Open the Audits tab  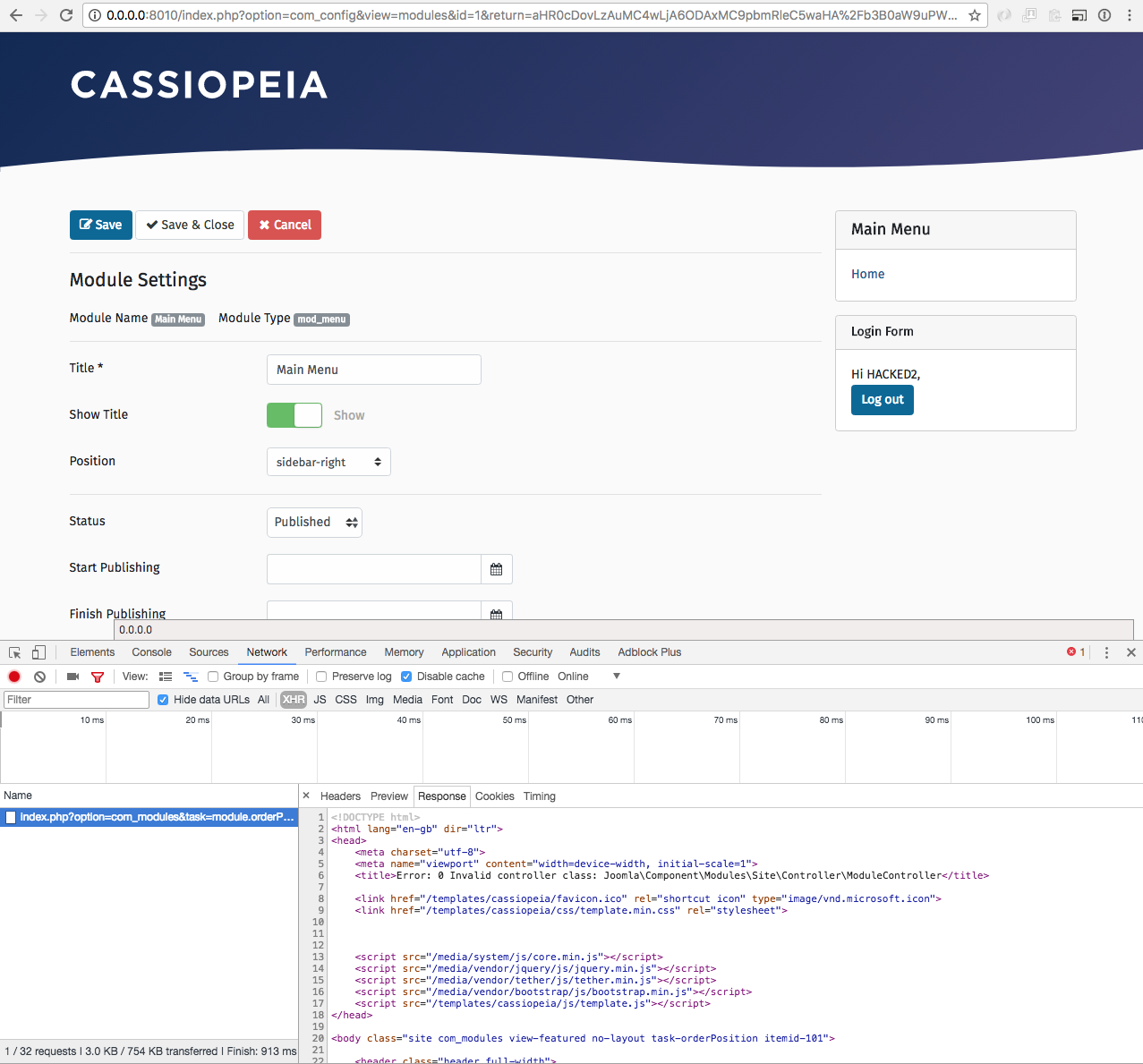click(584, 652)
